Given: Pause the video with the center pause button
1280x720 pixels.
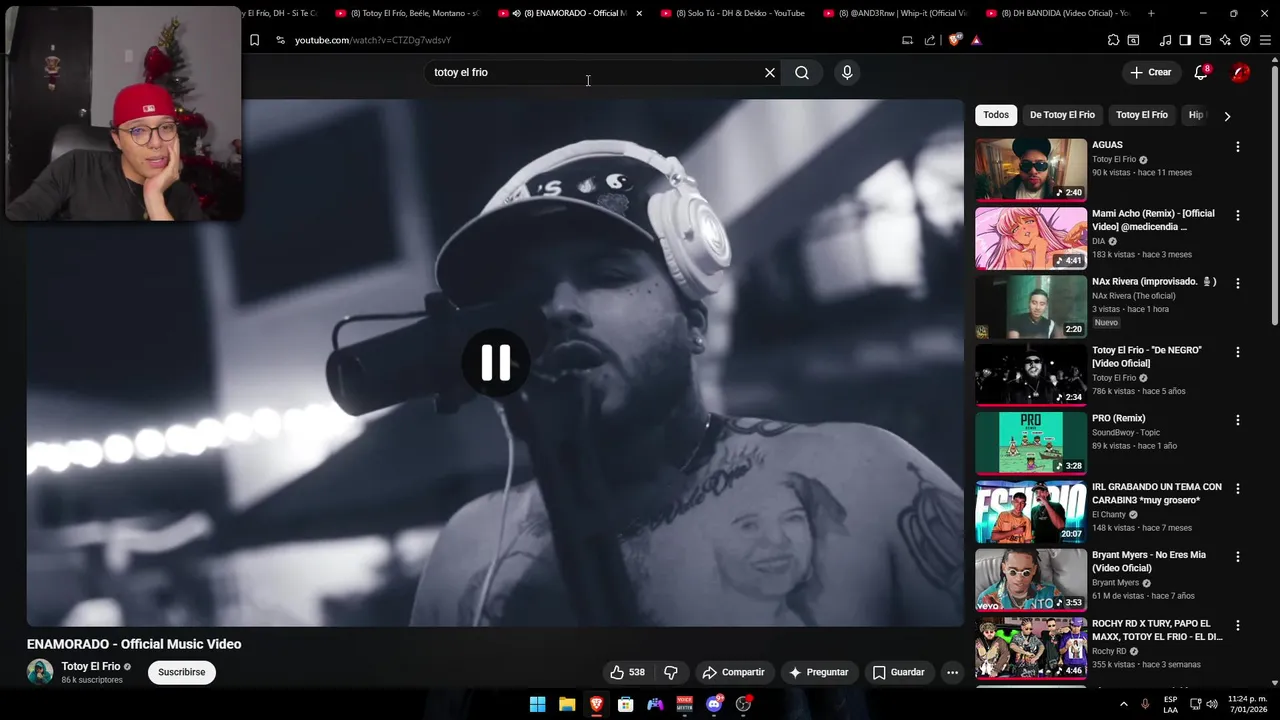Looking at the screenshot, I should tap(496, 362).
